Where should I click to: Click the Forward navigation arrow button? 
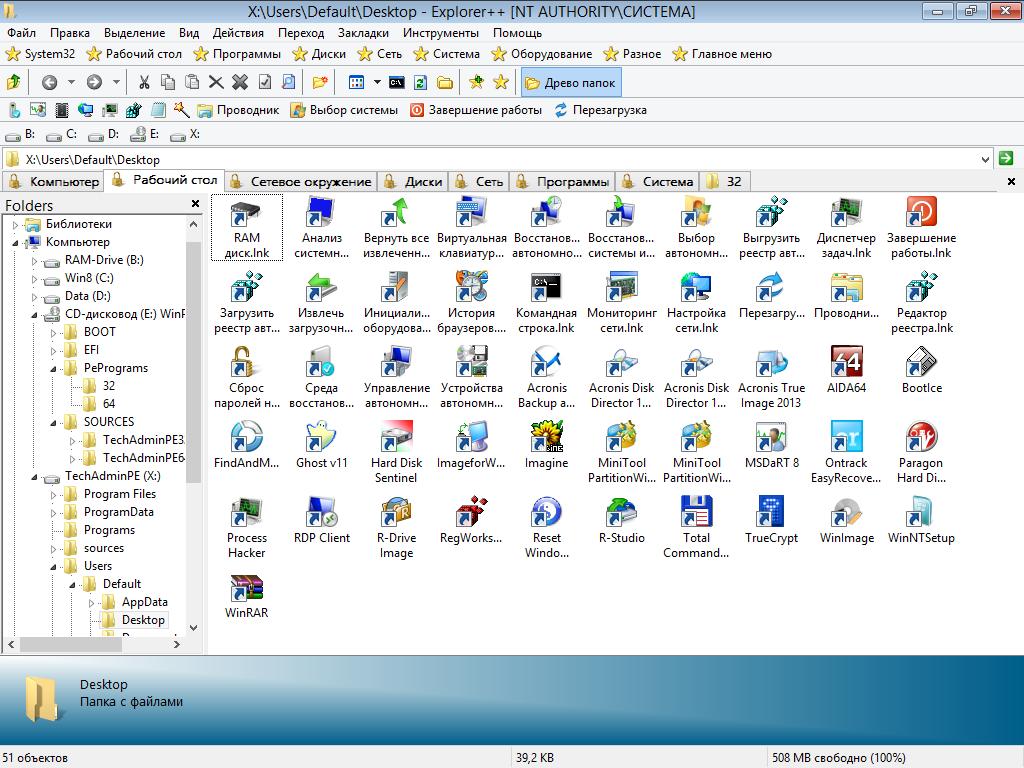95,82
